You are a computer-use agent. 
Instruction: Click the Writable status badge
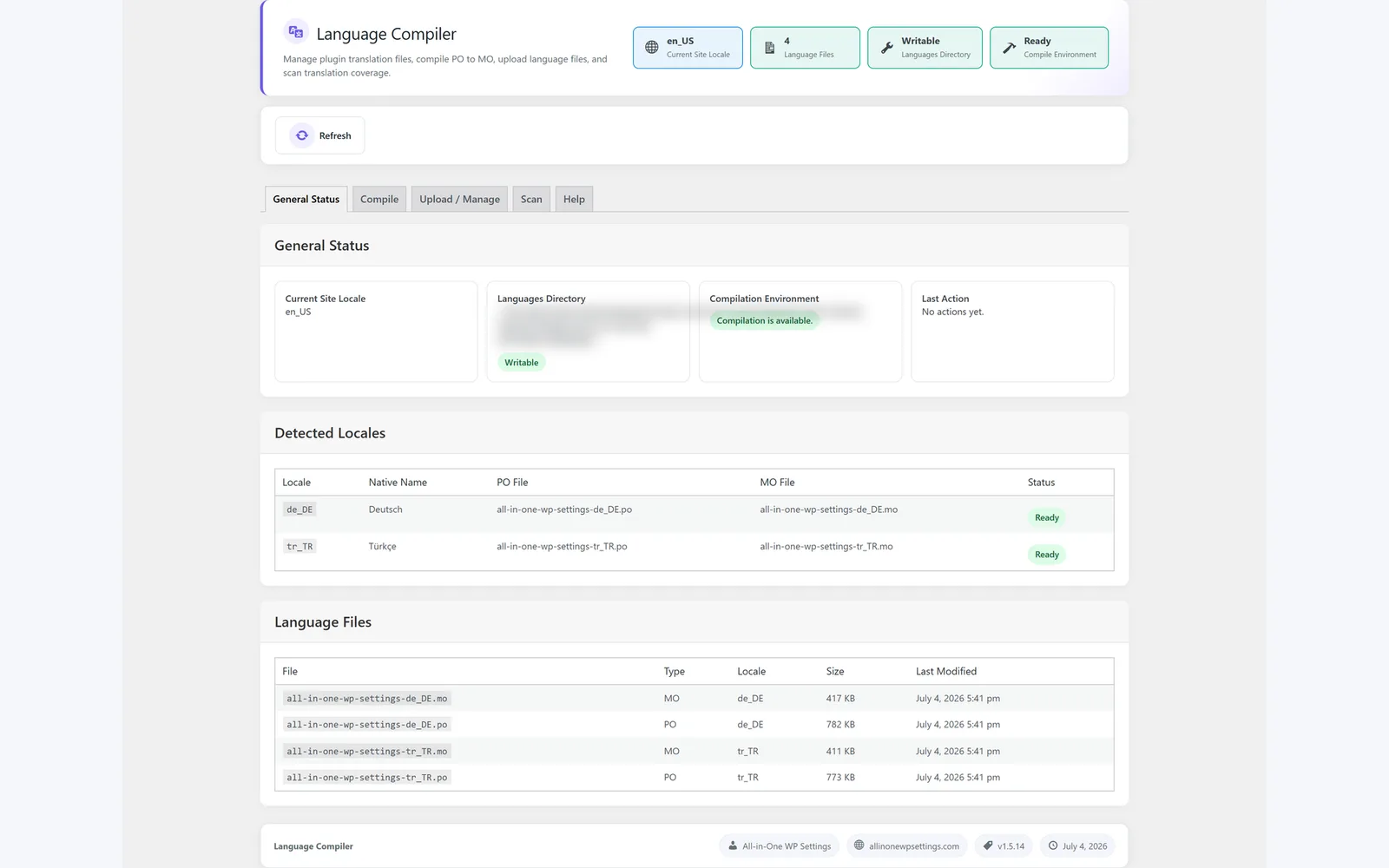(x=522, y=363)
